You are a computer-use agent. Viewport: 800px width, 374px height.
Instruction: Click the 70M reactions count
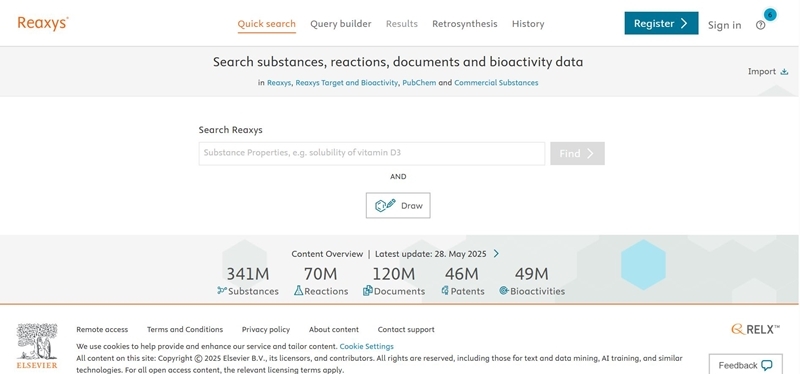320,274
